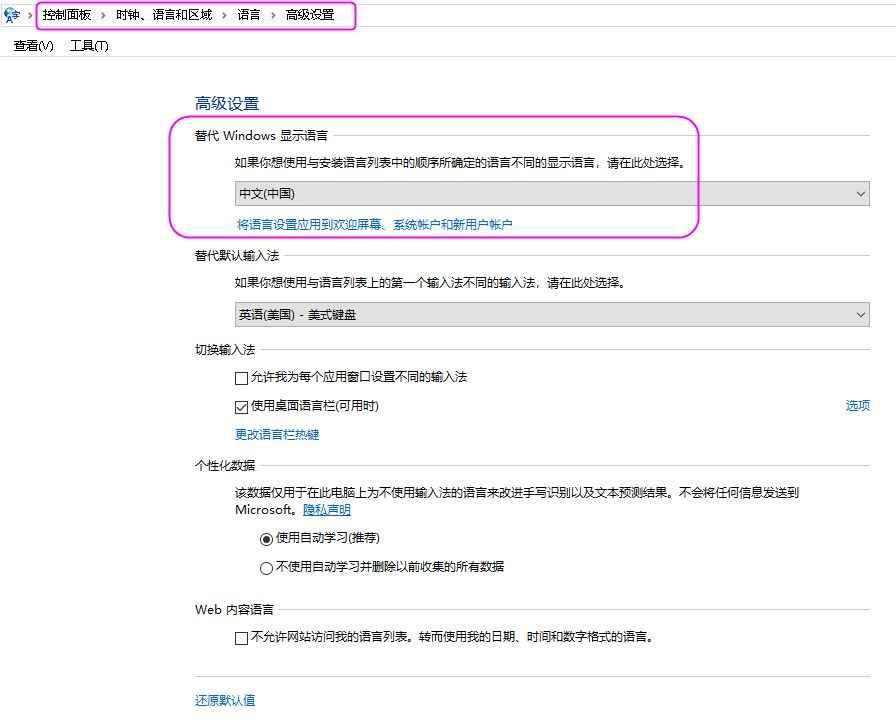Enable 不允许网站访问我的语言列表
The image size is (896, 722).
click(241, 637)
